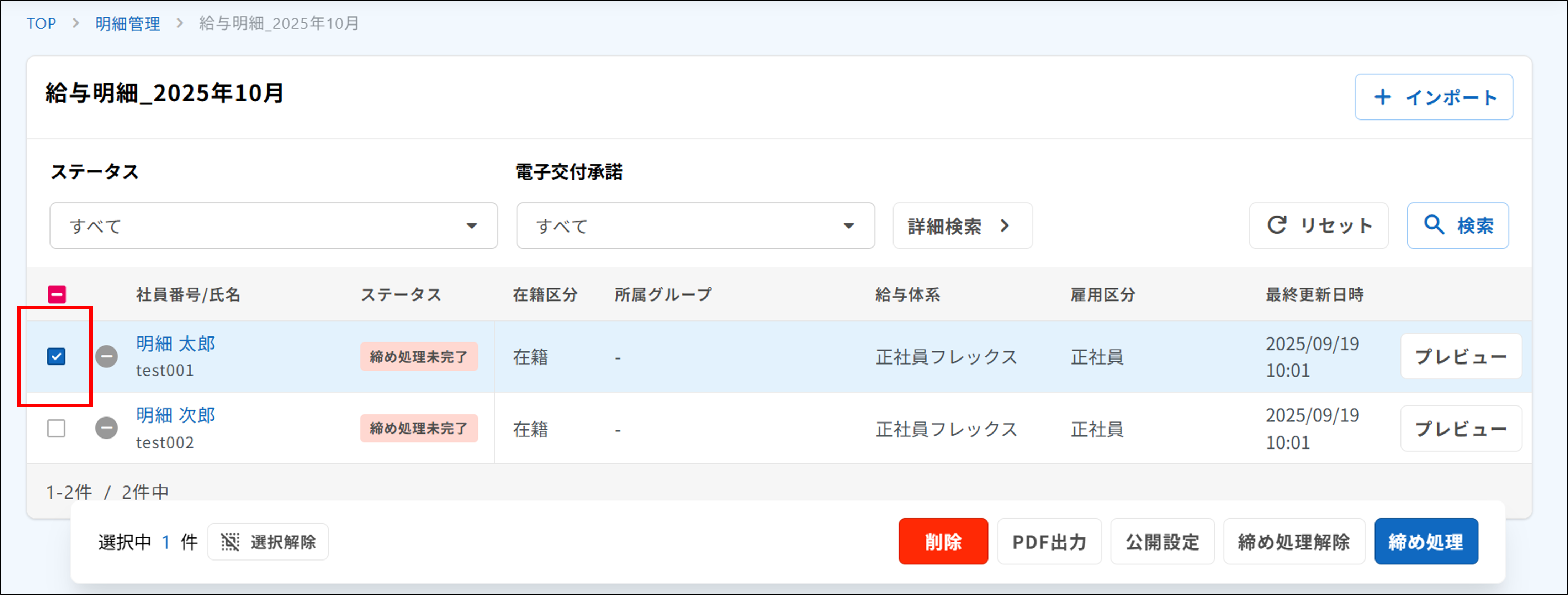The image size is (1568, 595).
Task: Select the 検索 magnifier search icon
Action: pos(1435,226)
